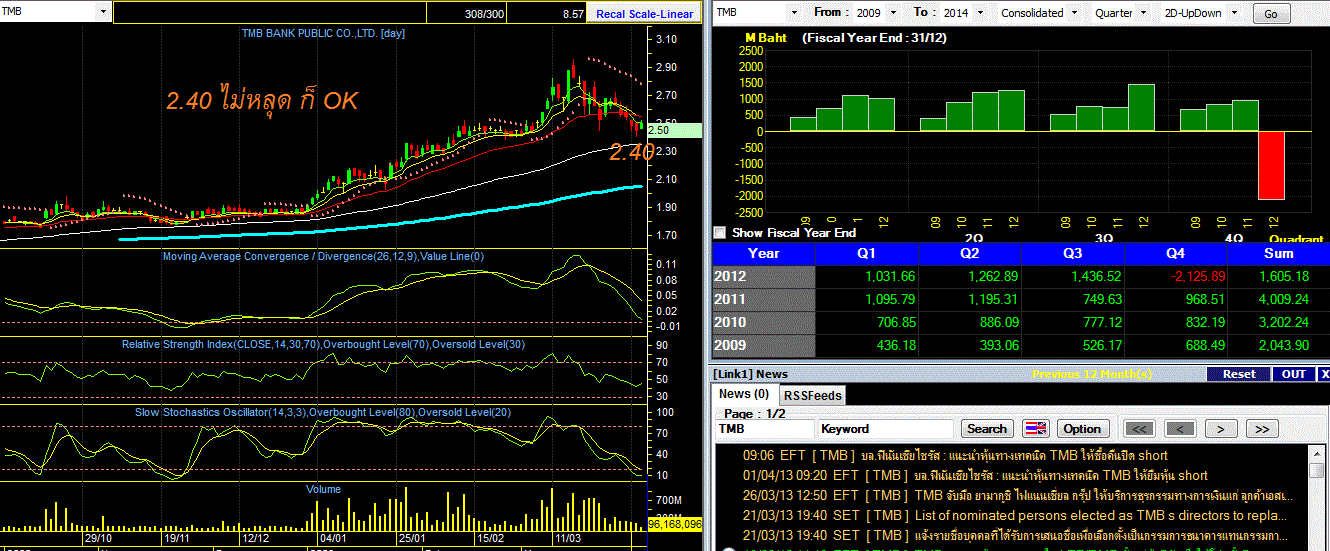
Task: Click the Sum column header
Action: click(1278, 253)
